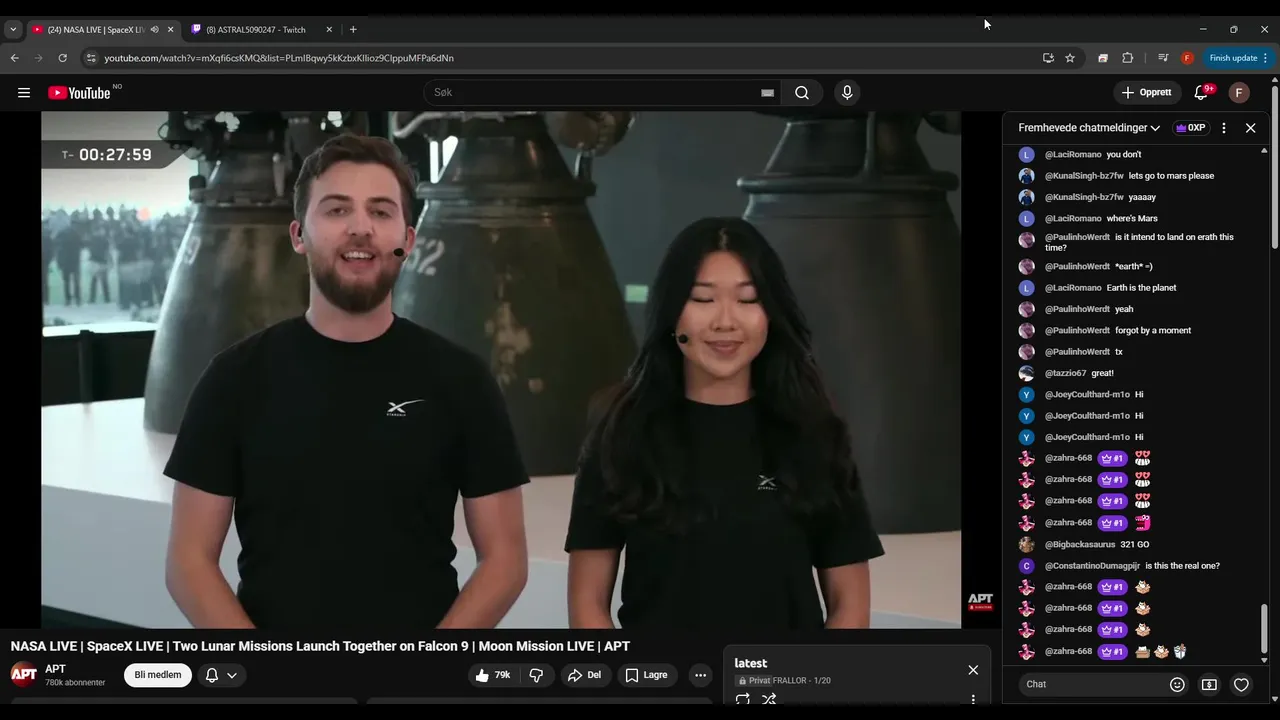This screenshot has width=1280, height=720.
Task: Open the Chrome profile avatar F
Action: coord(1187,58)
